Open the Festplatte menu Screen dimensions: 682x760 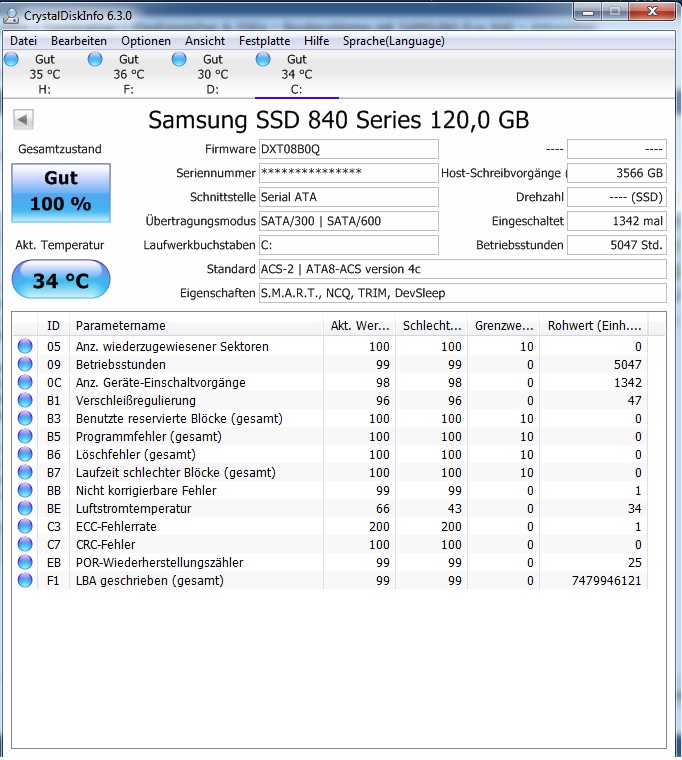(x=264, y=41)
